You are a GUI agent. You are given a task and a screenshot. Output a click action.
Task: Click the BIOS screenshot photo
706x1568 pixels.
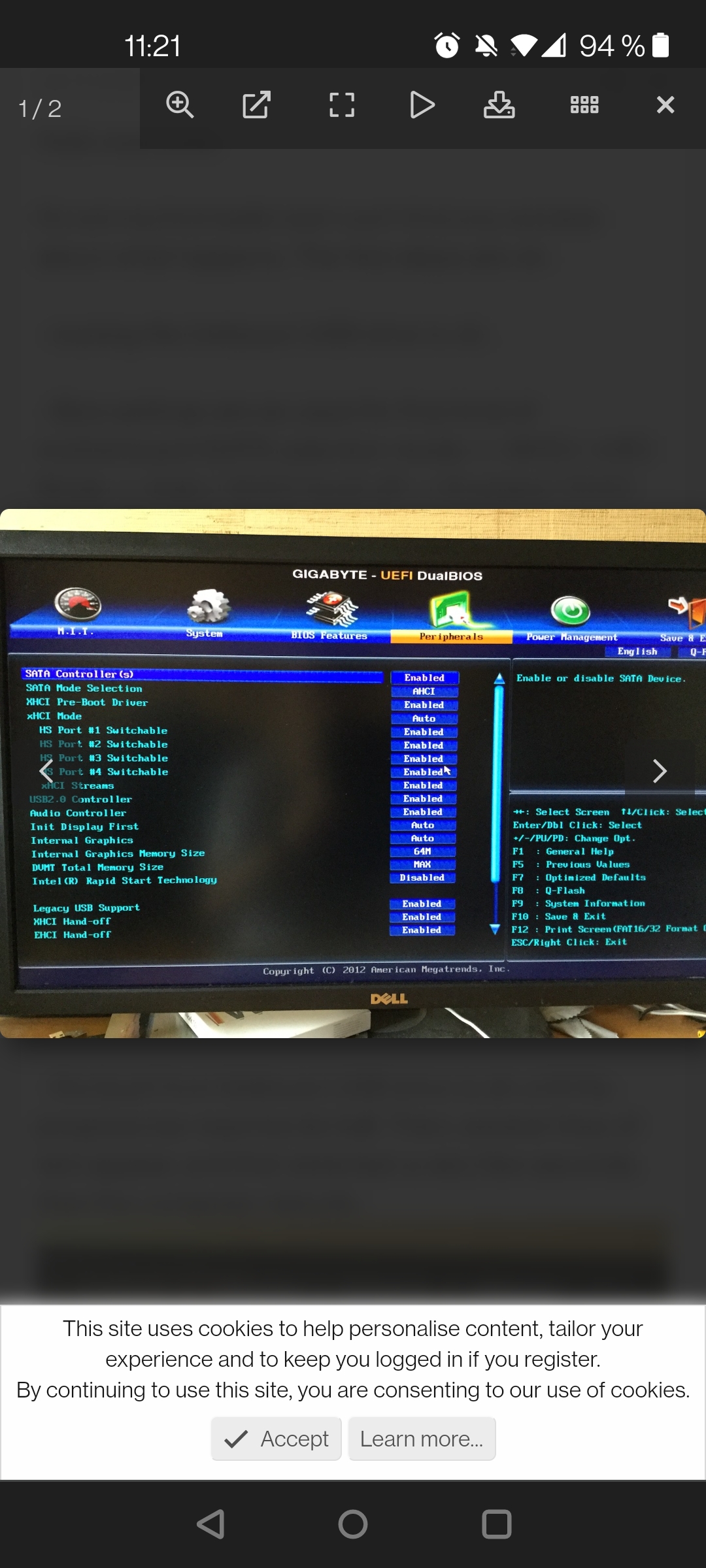[353, 774]
